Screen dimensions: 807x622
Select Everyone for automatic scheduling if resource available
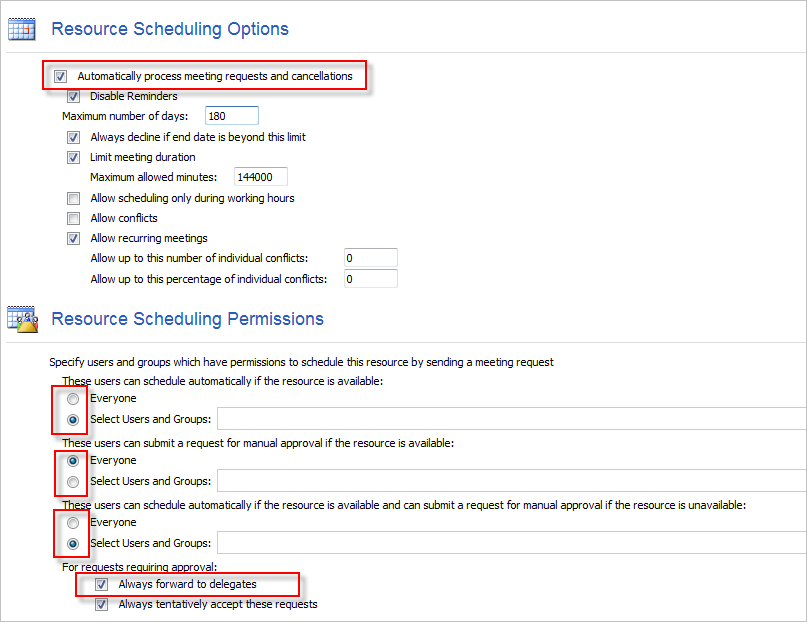coord(74,399)
